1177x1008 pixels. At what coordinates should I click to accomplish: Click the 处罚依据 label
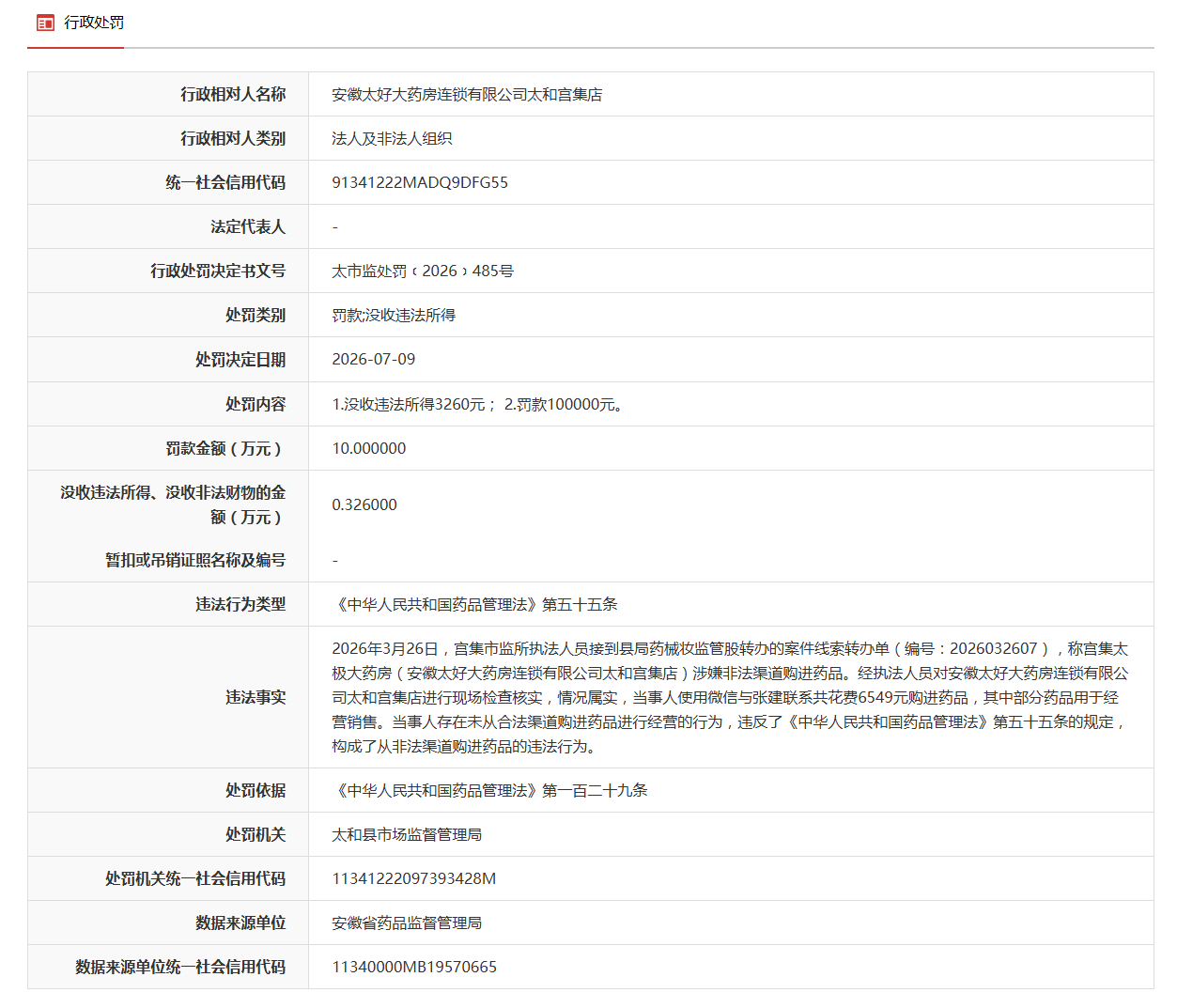click(256, 790)
